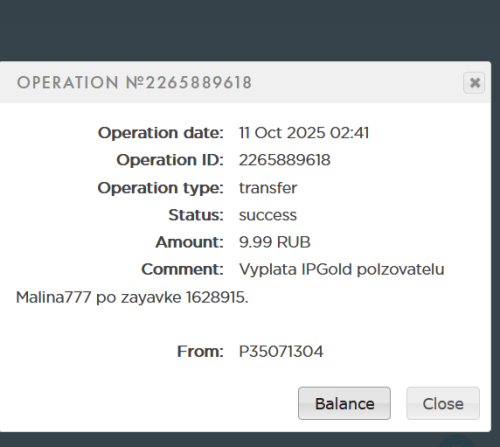Screen dimensions: 500x447
Task: Click the operation type value transfer
Action: [x=268, y=188]
